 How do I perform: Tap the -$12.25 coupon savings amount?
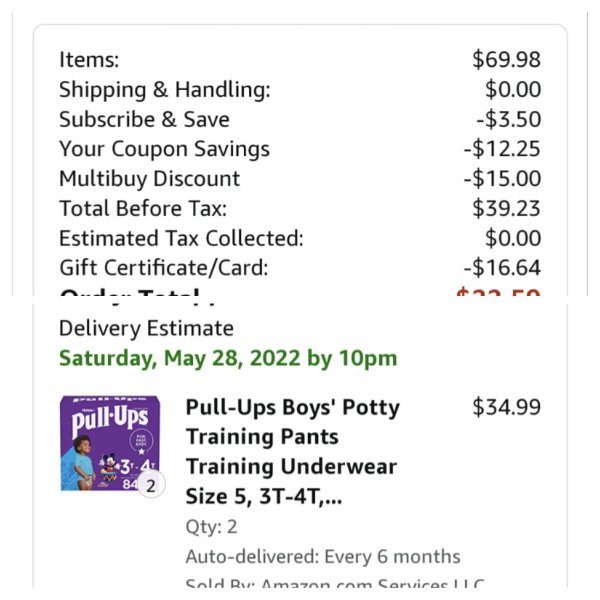(502, 149)
